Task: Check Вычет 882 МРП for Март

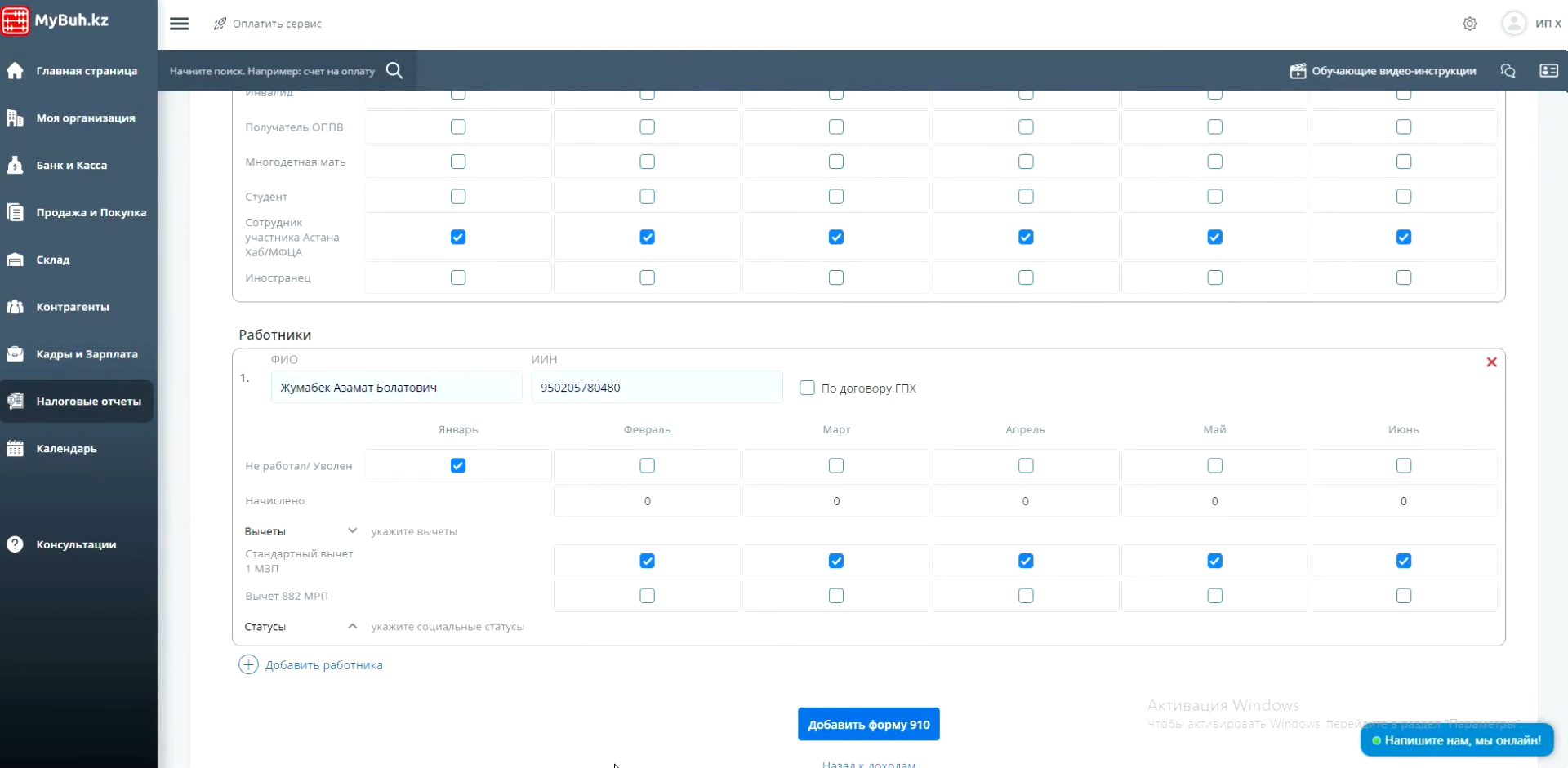Action: 836,596
